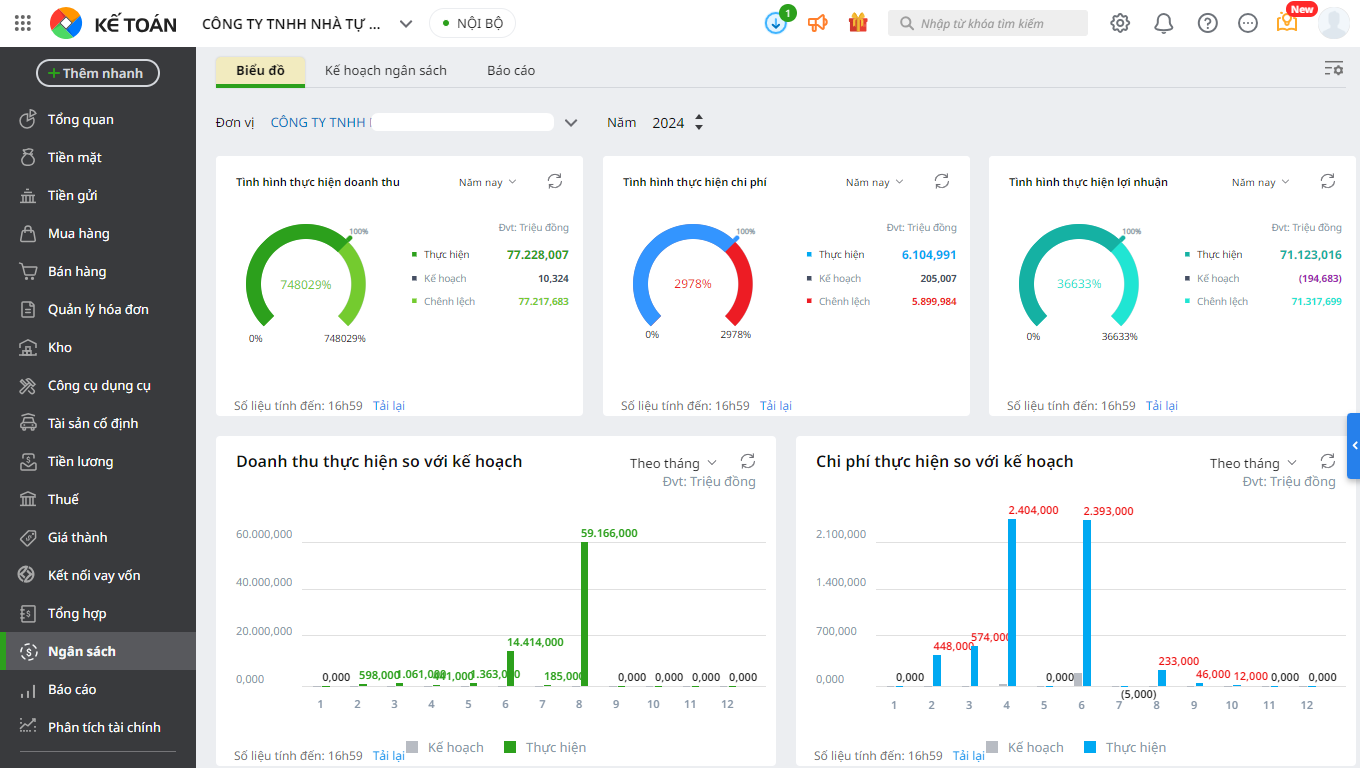
Task: Open Kho module
Action: tap(98, 348)
